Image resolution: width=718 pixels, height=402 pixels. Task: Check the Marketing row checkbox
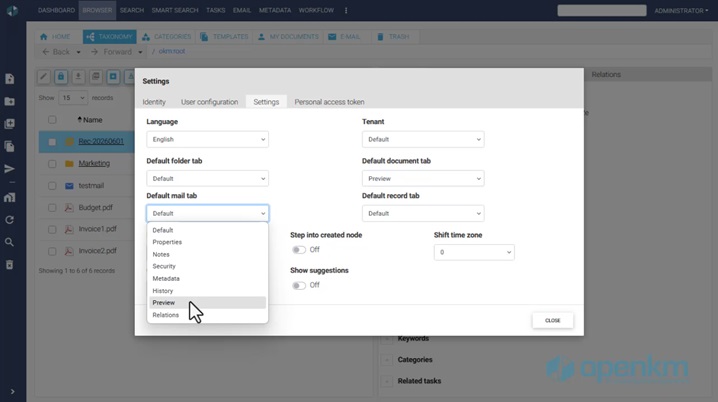52,163
